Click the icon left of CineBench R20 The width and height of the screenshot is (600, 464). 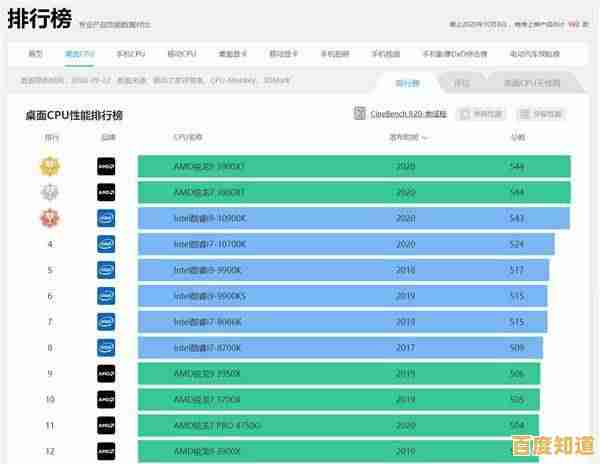[360, 115]
